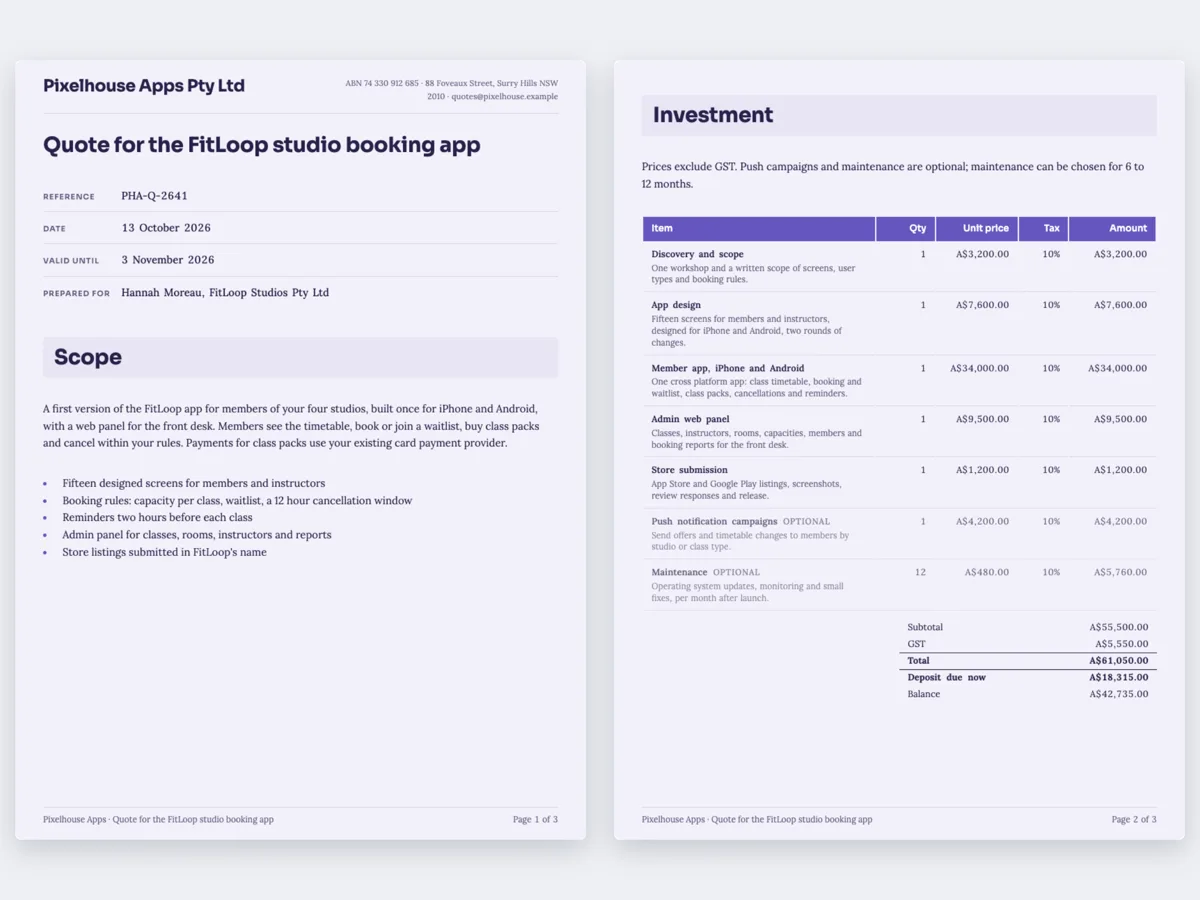Click the VALID UNTIL field label

tap(71, 261)
